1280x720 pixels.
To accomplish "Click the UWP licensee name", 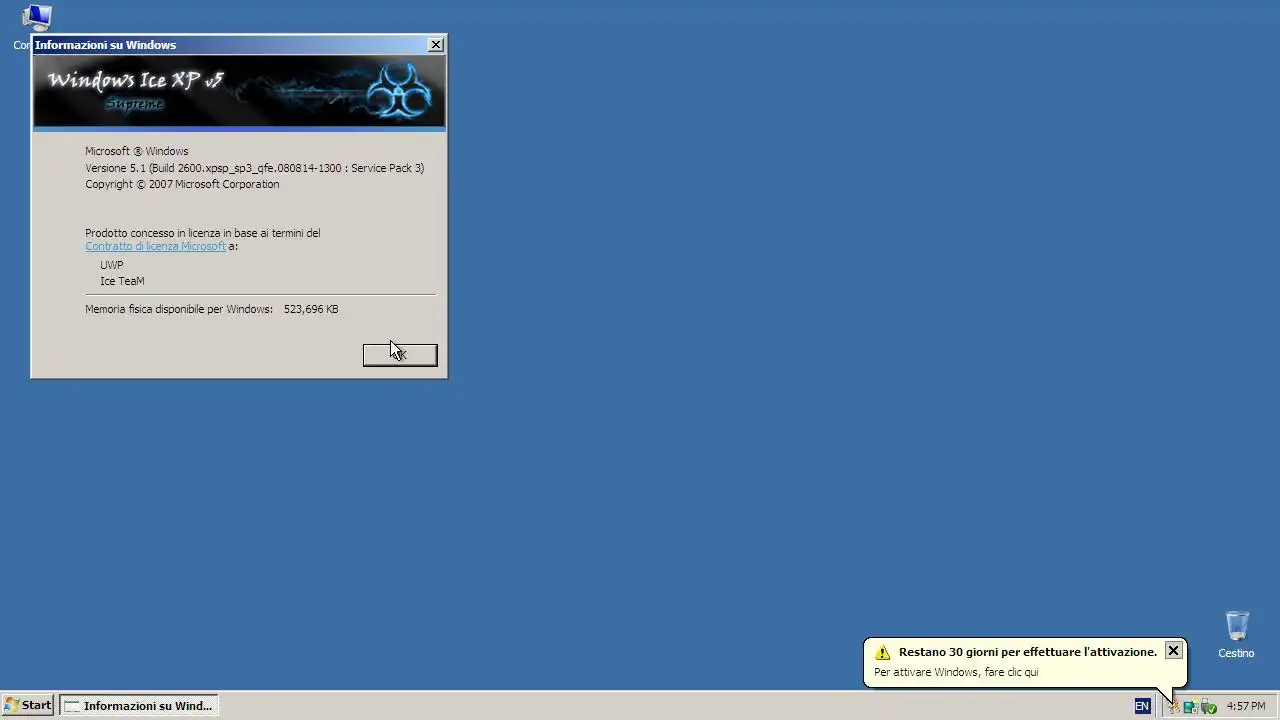I will 112,265.
